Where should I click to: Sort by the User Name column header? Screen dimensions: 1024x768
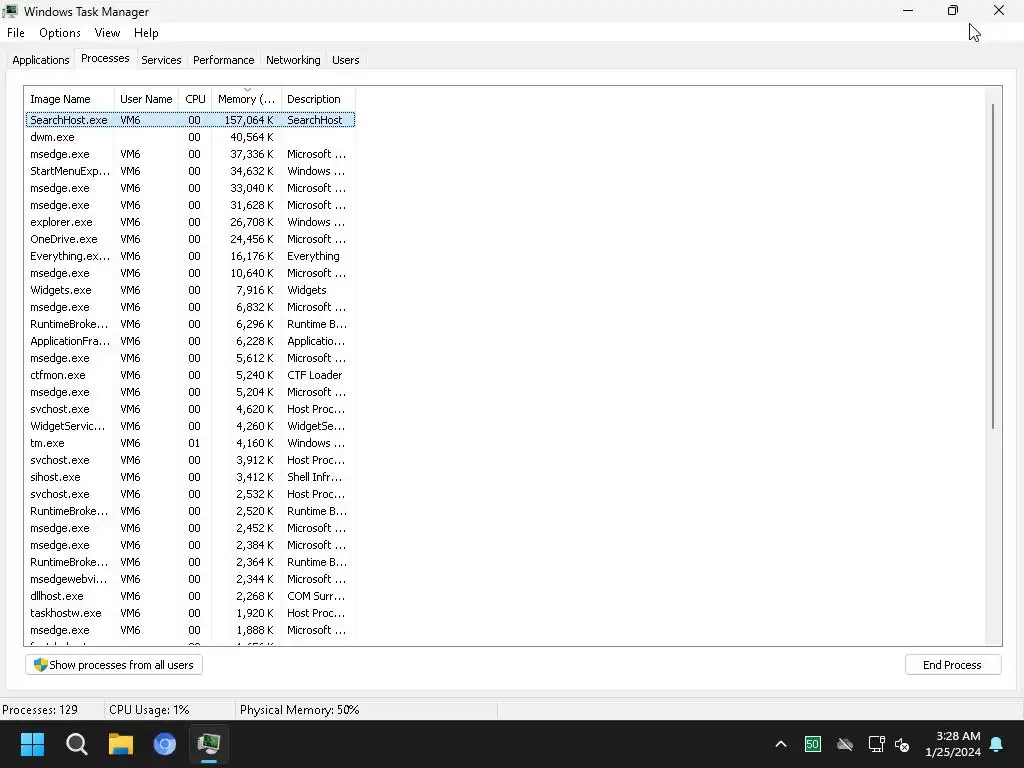pyautogui.click(x=146, y=99)
